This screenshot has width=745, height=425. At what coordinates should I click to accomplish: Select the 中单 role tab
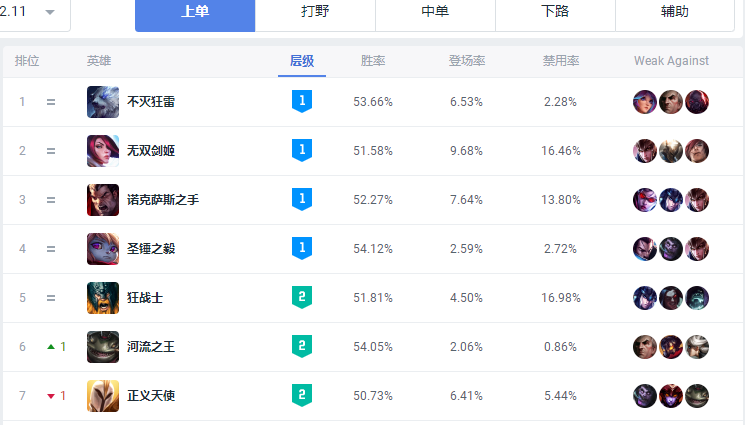click(435, 13)
